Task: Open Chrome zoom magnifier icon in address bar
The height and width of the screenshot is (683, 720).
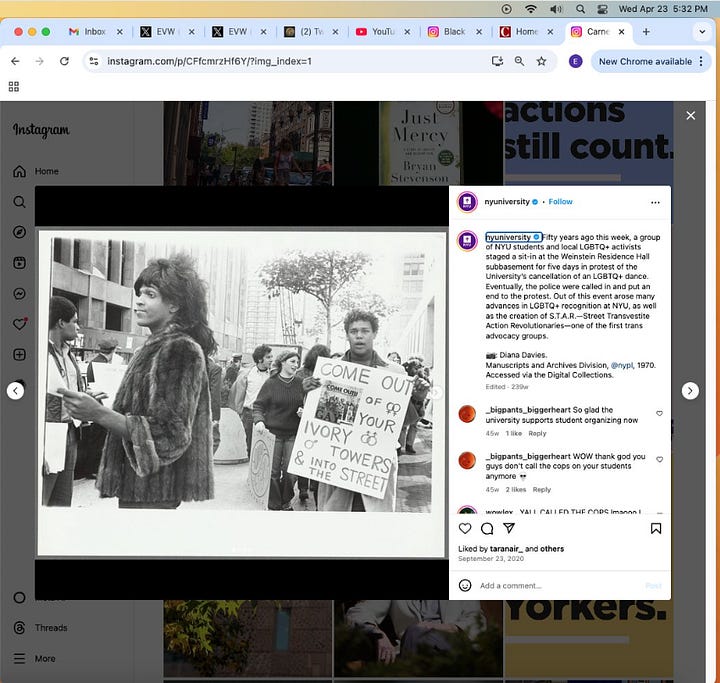Action: click(x=519, y=61)
